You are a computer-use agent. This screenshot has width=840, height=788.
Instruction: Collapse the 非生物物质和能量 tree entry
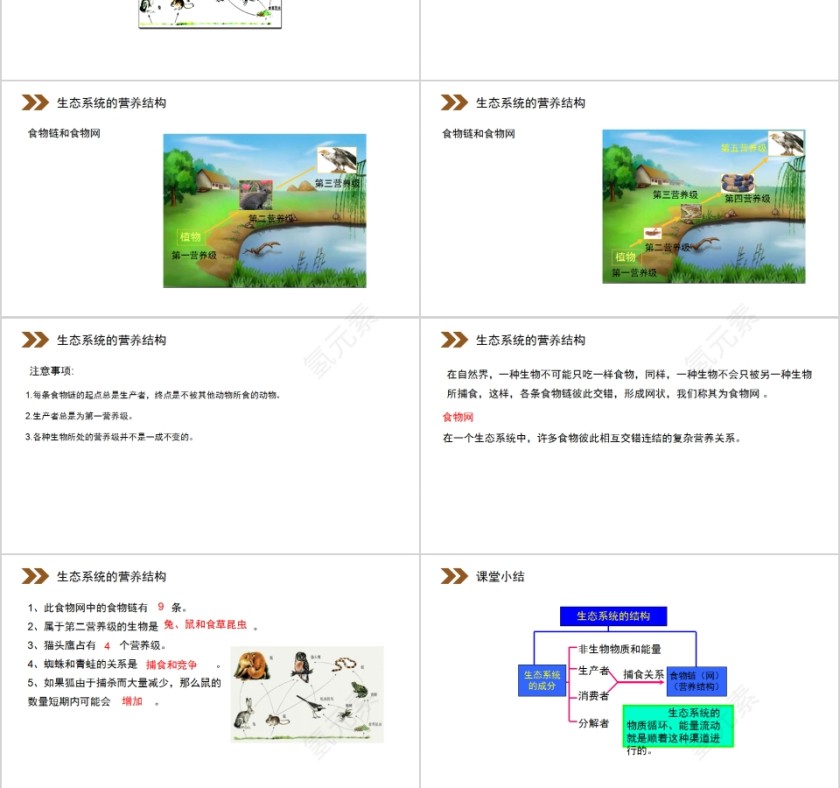coord(622,649)
